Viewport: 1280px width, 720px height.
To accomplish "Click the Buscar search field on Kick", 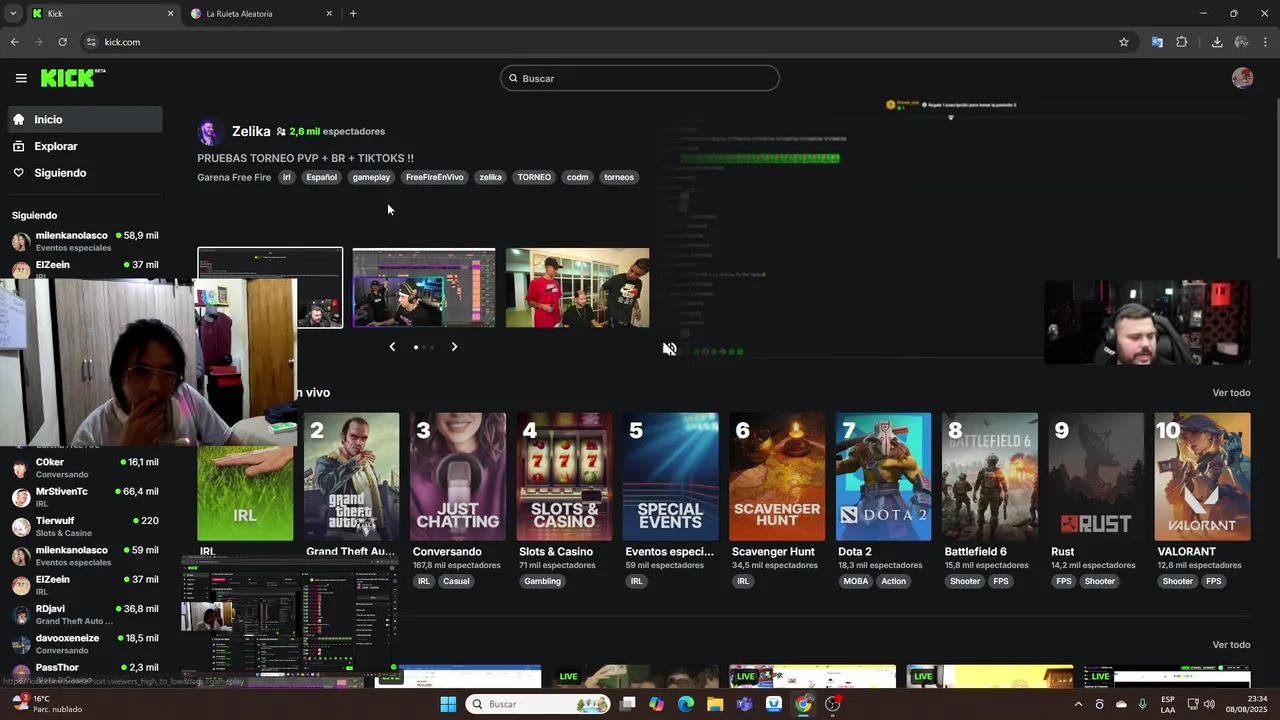I will (640, 78).
